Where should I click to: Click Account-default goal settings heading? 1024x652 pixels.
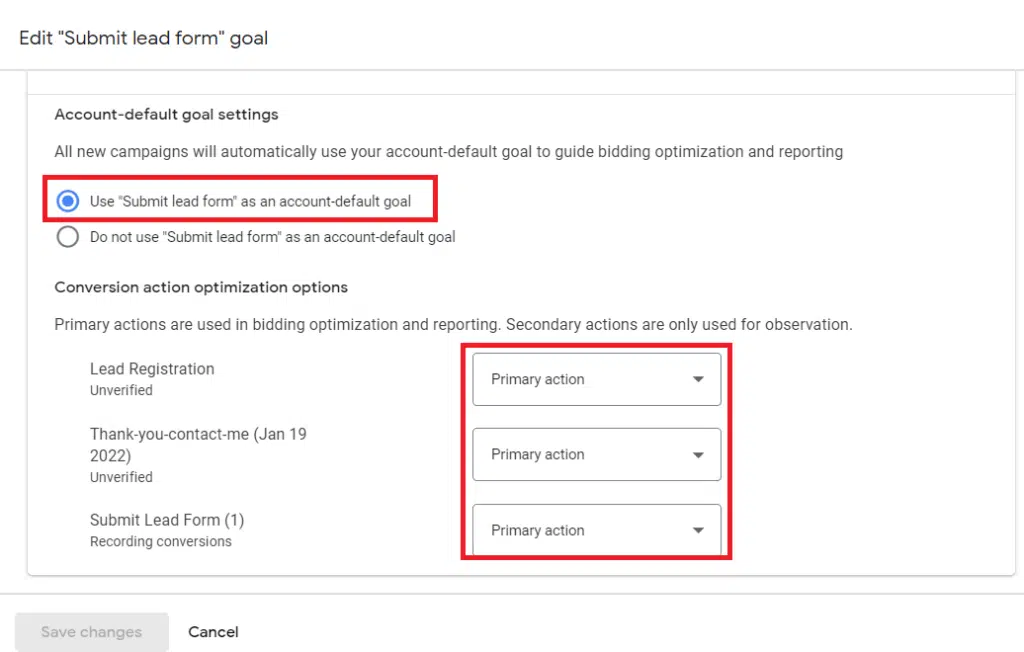pyautogui.click(x=166, y=114)
